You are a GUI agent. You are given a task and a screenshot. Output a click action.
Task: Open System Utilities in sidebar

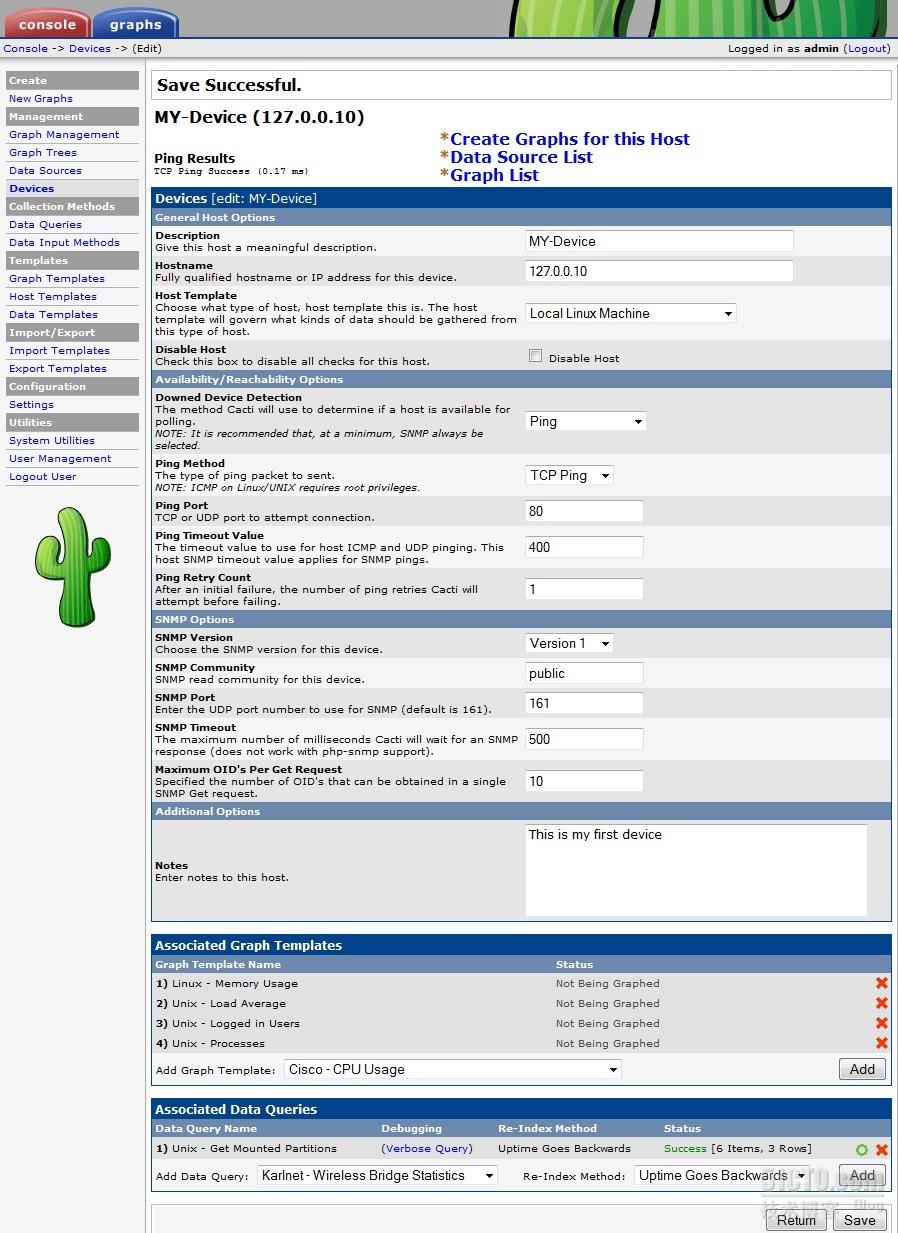(52, 440)
